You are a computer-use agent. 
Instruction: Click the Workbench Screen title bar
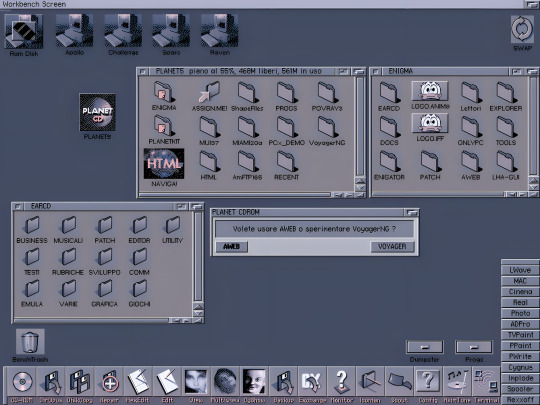262,4
